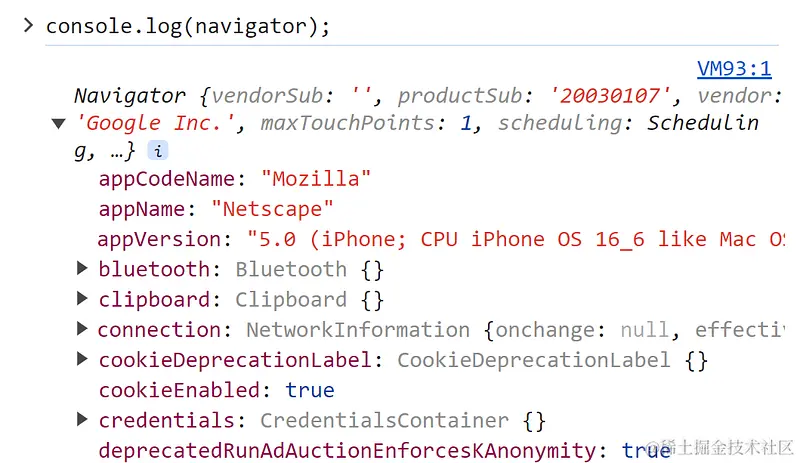Click the Bluetooth {} object preview
This screenshot has width=800, height=463.
tap(309, 270)
